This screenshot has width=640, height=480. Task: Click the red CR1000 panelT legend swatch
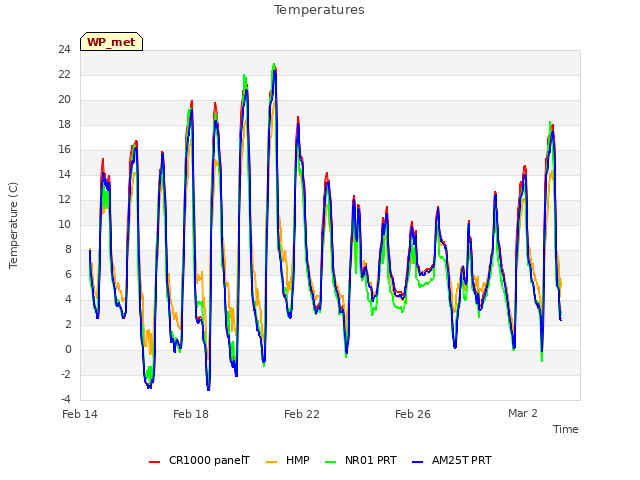tap(154, 462)
